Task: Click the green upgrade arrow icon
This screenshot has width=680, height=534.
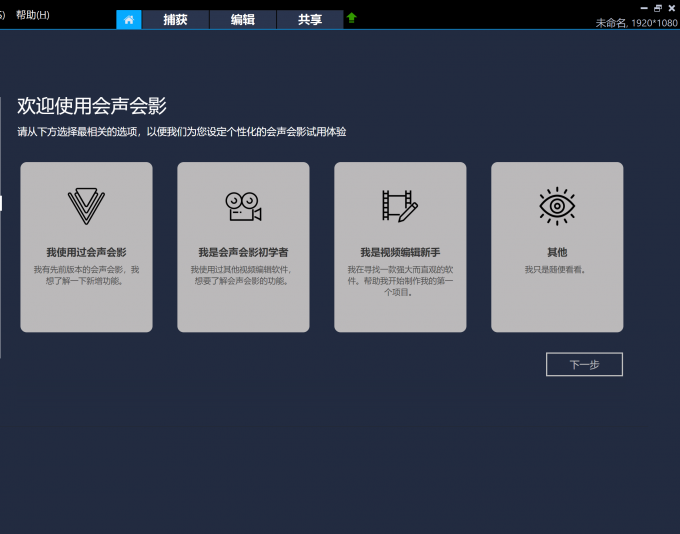Action: click(x=351, y=18)
